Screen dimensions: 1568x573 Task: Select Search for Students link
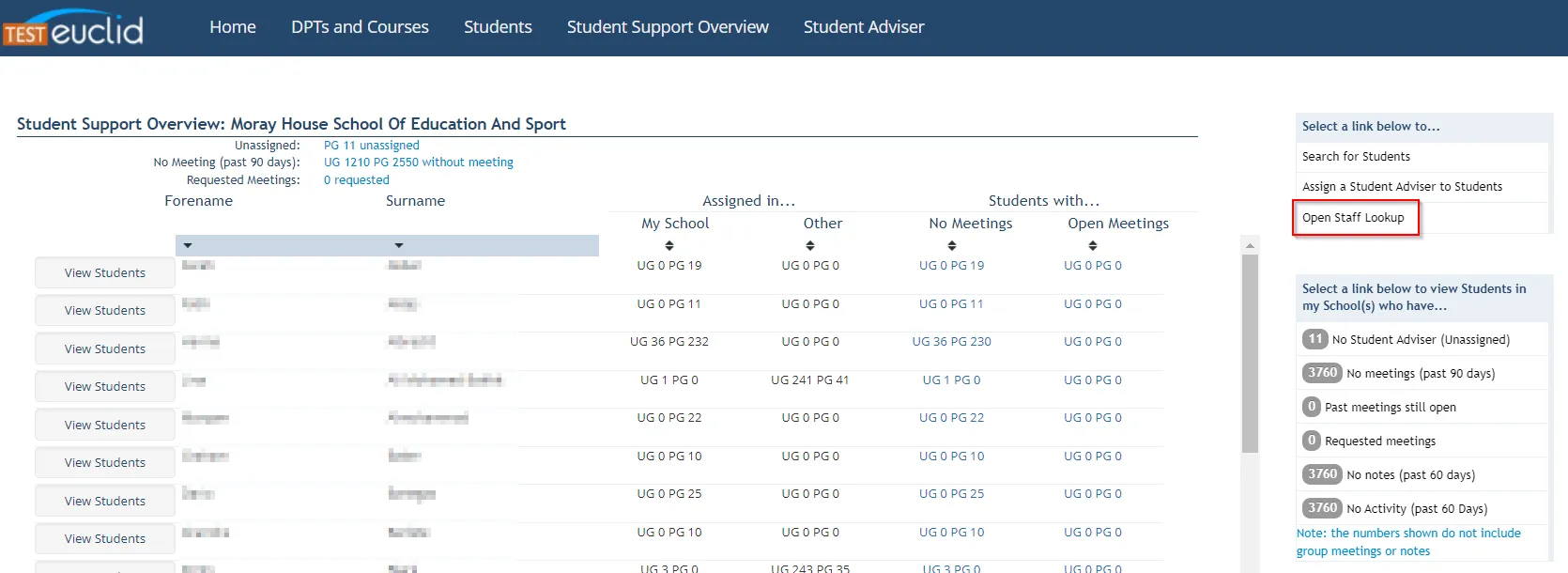click(1356, 157)
